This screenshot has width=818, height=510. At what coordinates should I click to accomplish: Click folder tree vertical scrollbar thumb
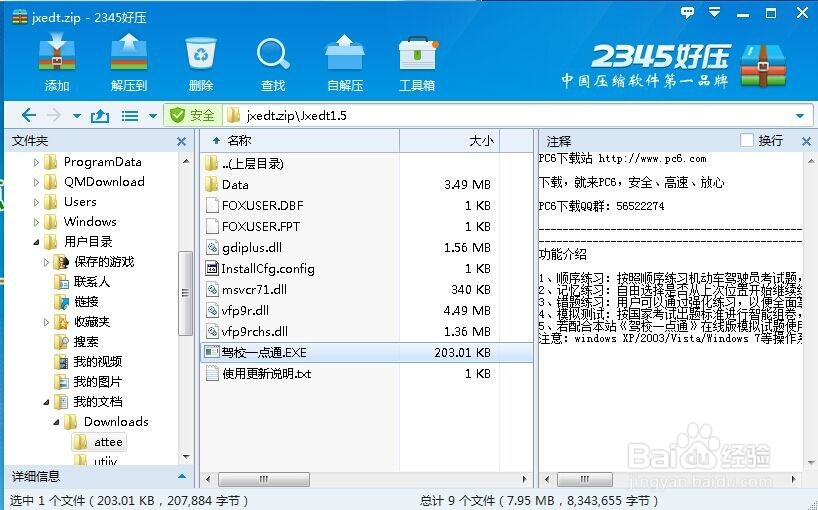coord(185,293)
